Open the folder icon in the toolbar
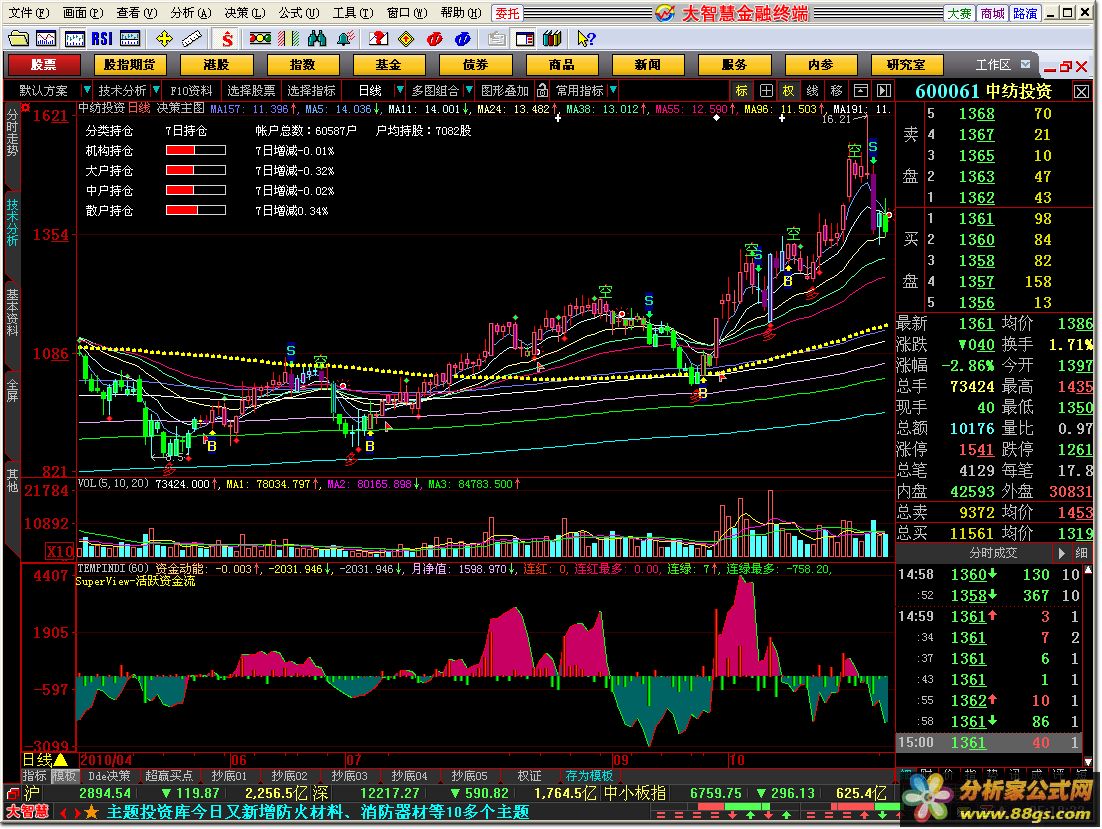 (18, 39)
